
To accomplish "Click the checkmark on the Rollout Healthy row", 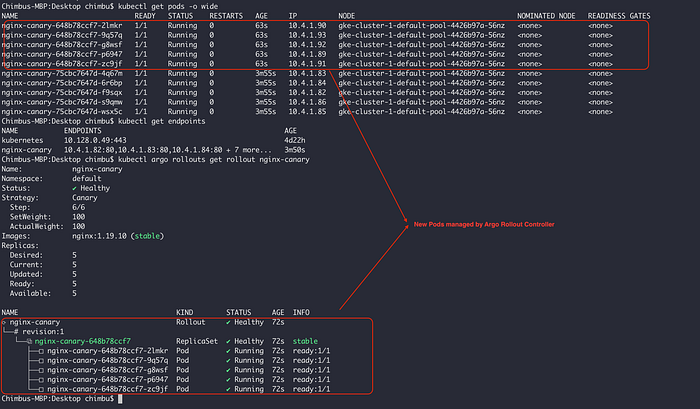I will pos(229,322).
